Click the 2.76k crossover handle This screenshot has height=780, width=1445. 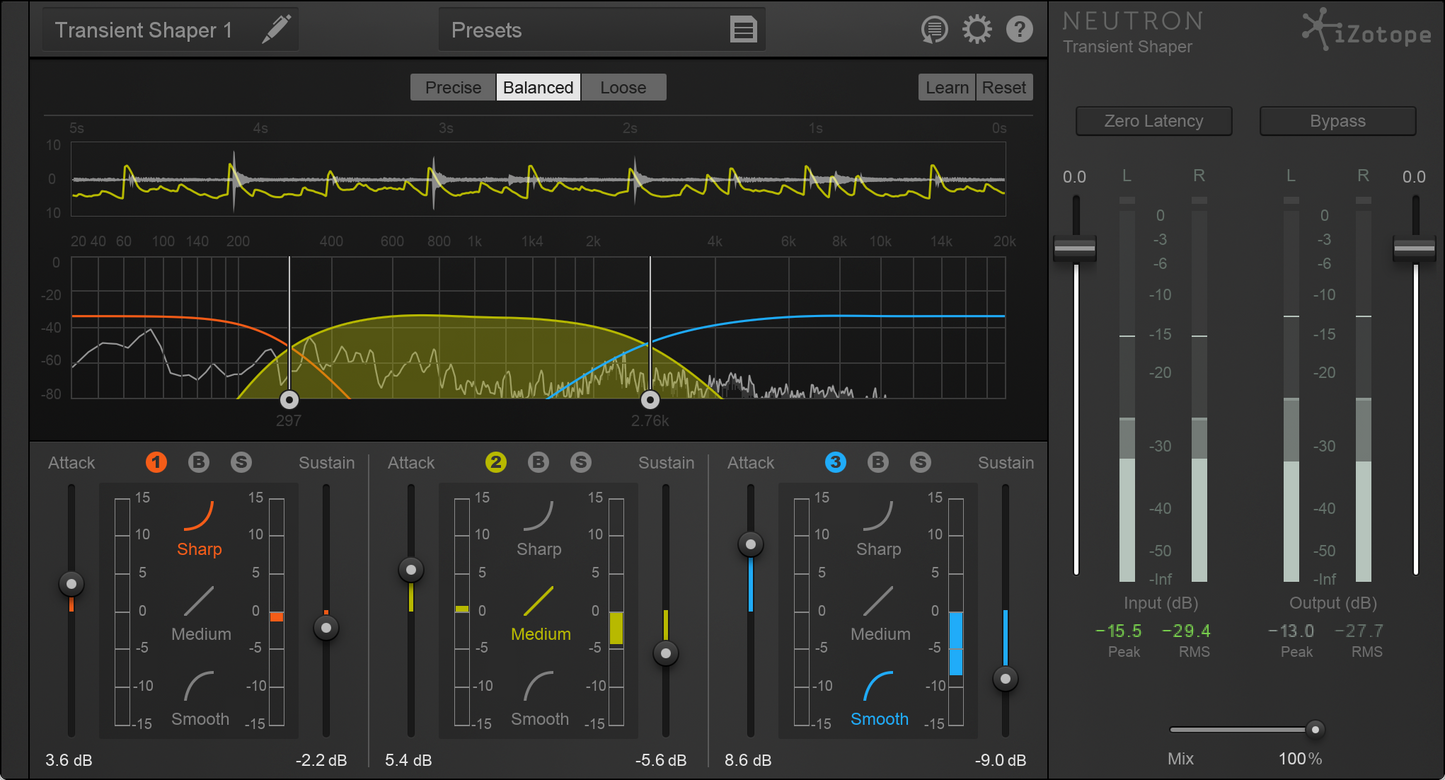[x=650, y=399]
